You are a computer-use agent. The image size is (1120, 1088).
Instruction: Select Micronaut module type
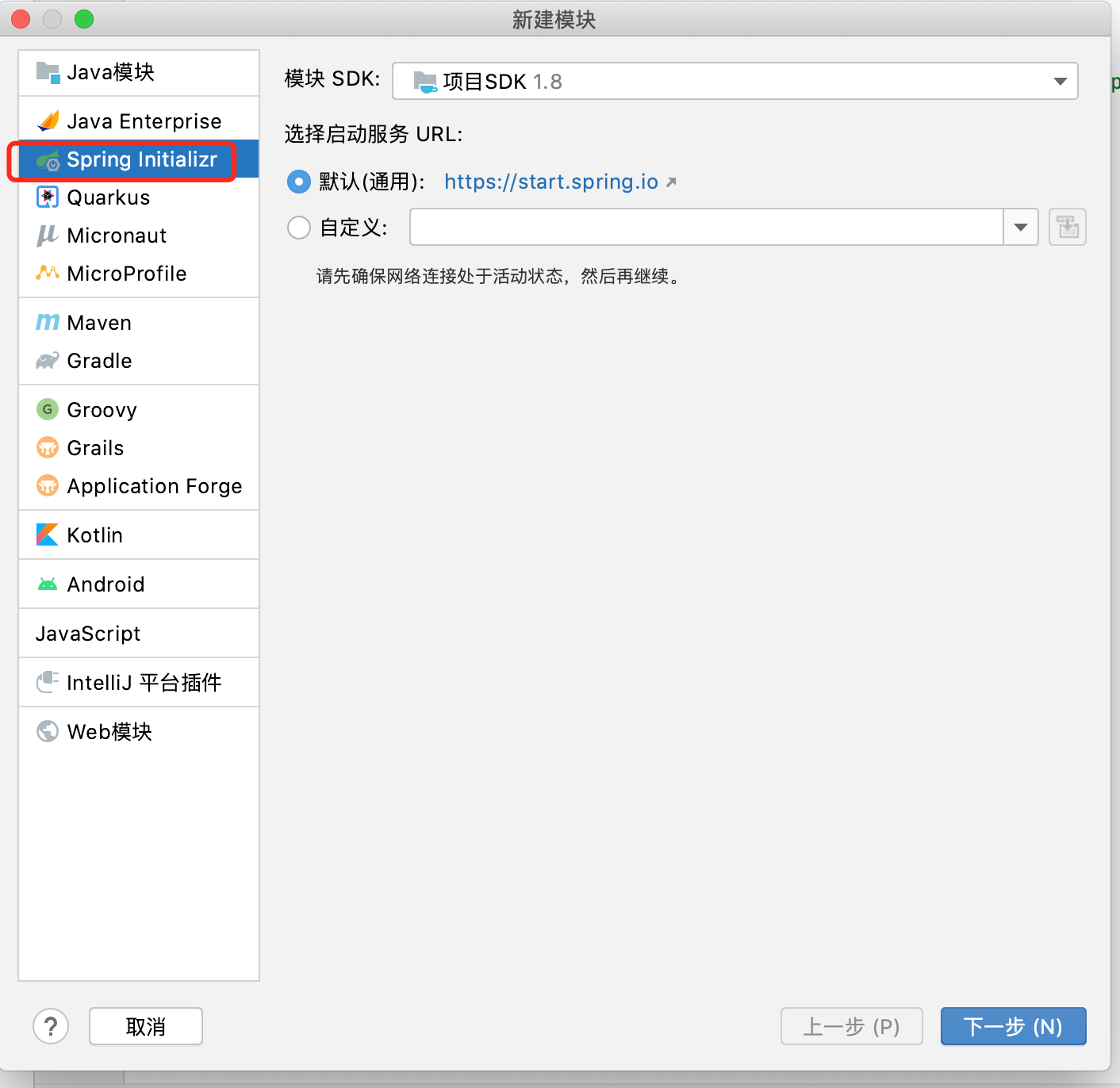coord(139,236)
